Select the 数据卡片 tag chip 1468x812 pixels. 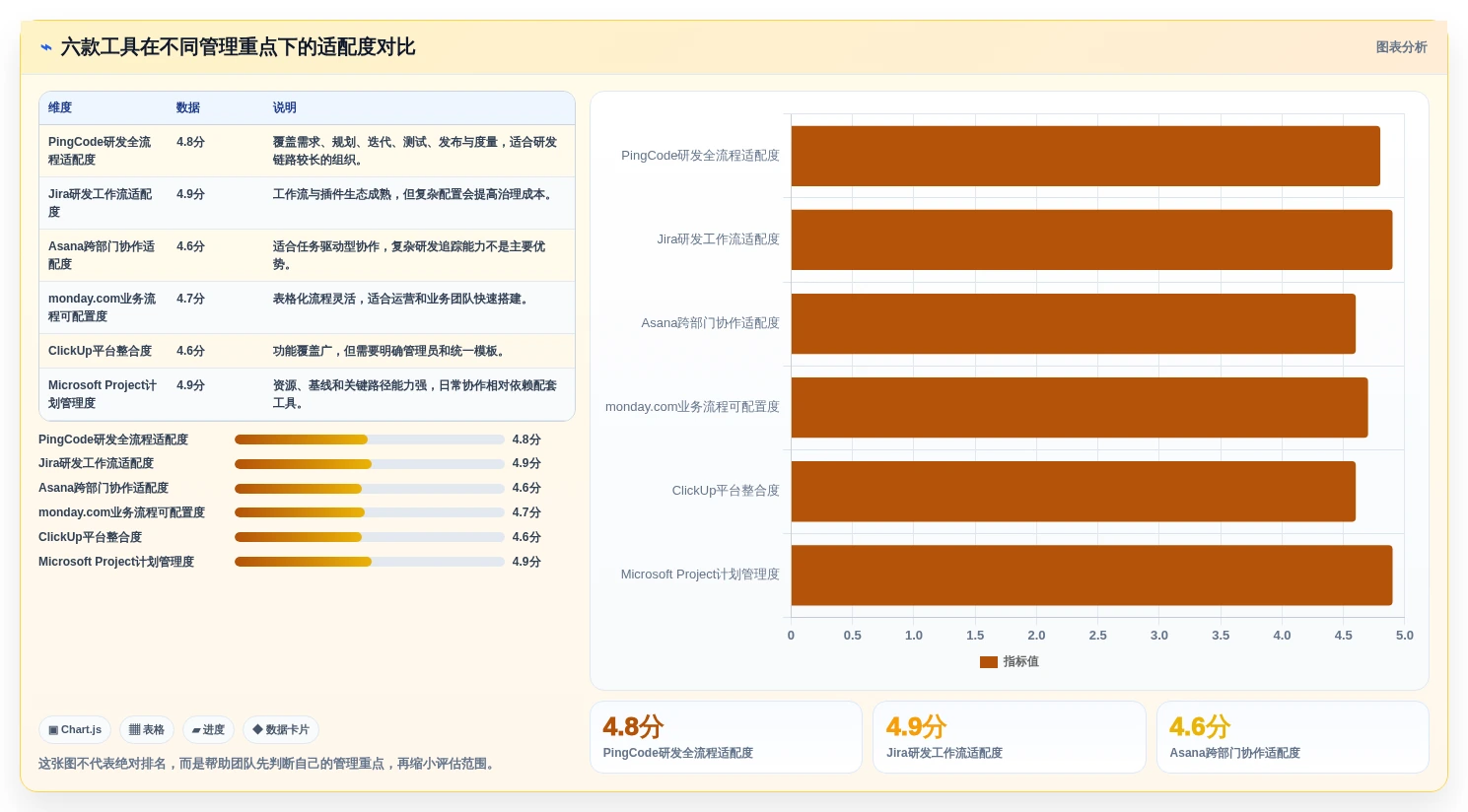[281, 730]
